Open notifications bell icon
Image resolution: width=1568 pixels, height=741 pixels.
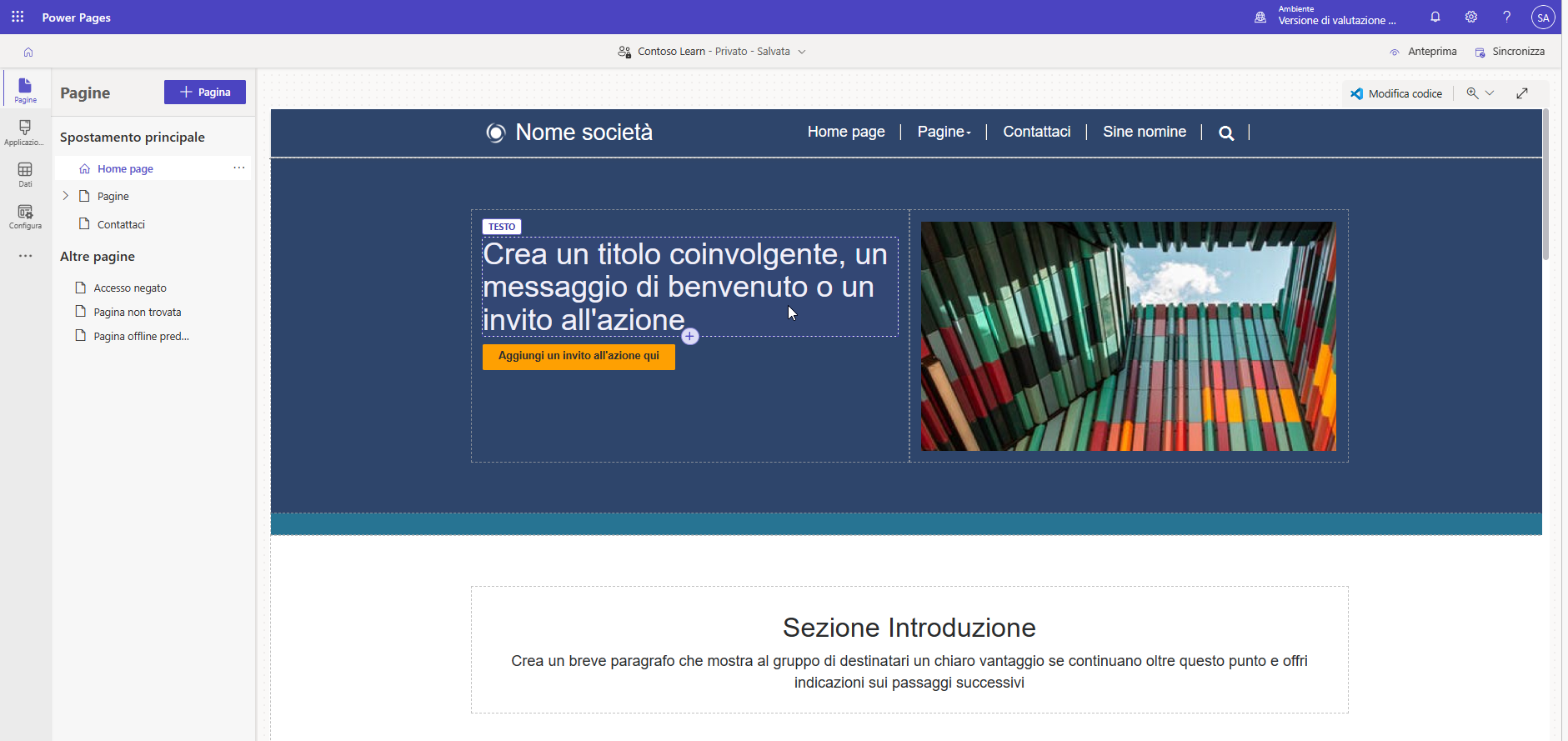[x=1435, y=17]
